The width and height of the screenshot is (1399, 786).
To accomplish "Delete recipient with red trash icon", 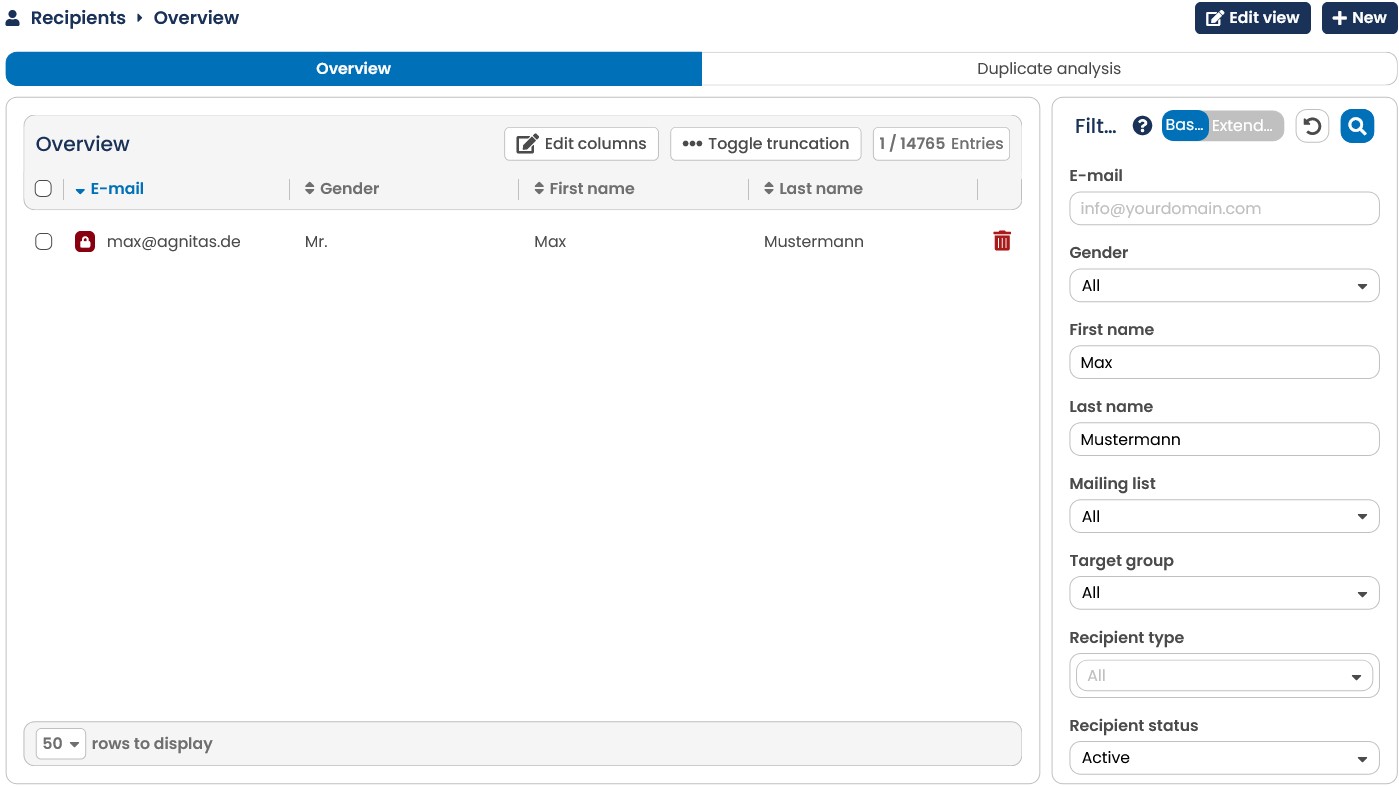I will click(1002, 241).
